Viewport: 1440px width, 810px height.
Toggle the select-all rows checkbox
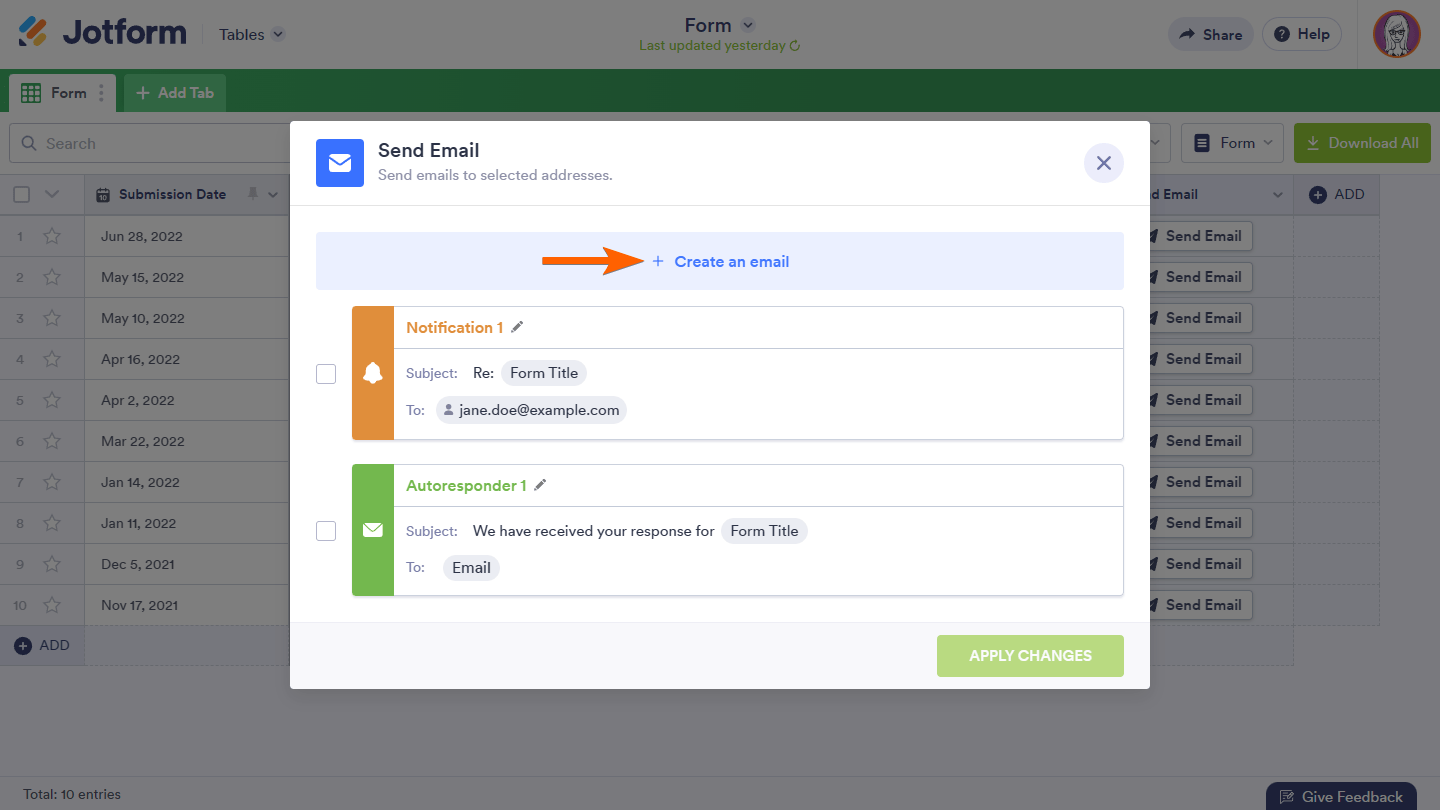click(22, 195)
